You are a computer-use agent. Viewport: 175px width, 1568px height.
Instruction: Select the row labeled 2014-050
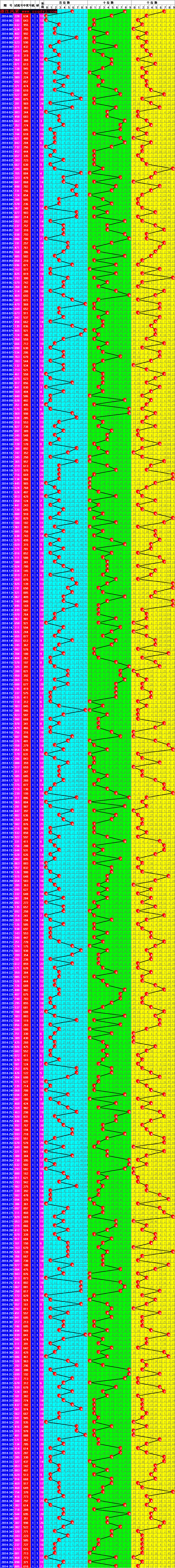coord(87,226)
